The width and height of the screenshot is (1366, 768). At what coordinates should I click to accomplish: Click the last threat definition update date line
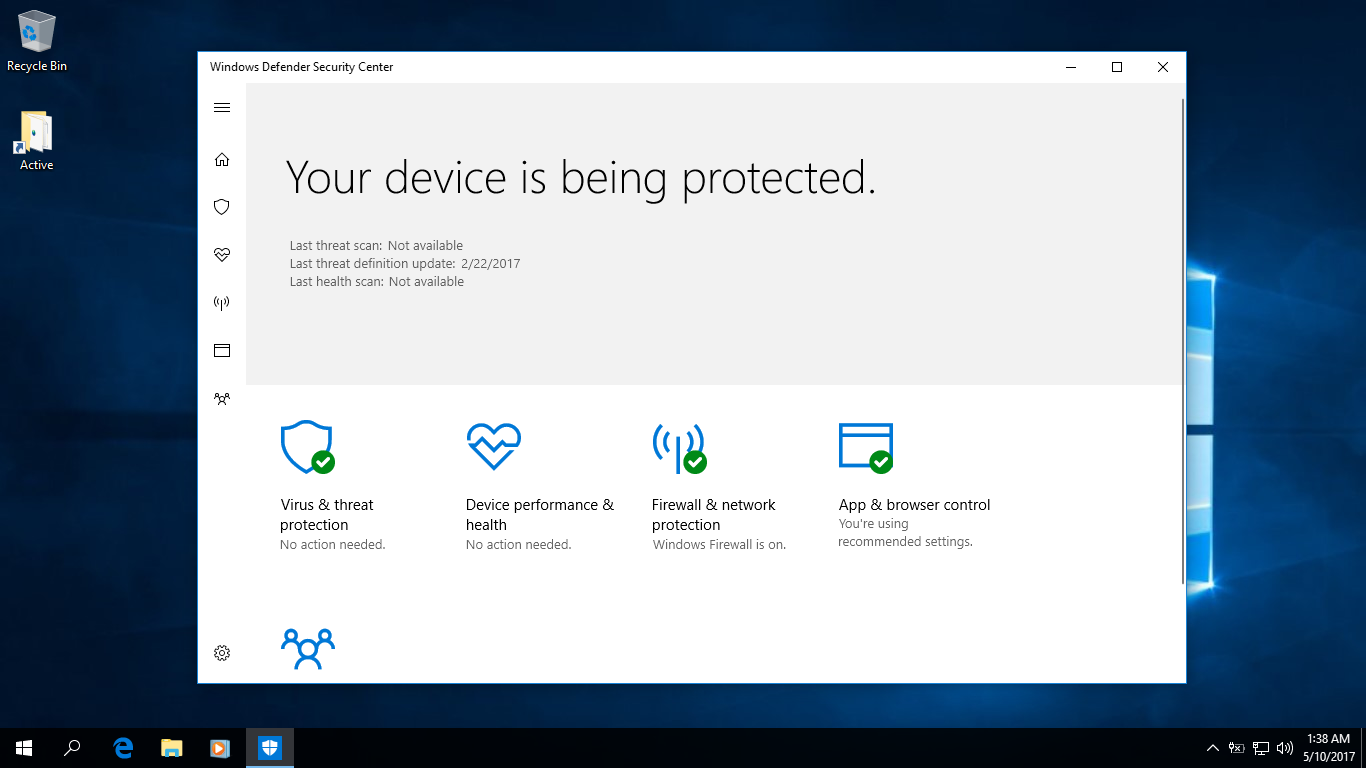405,264
